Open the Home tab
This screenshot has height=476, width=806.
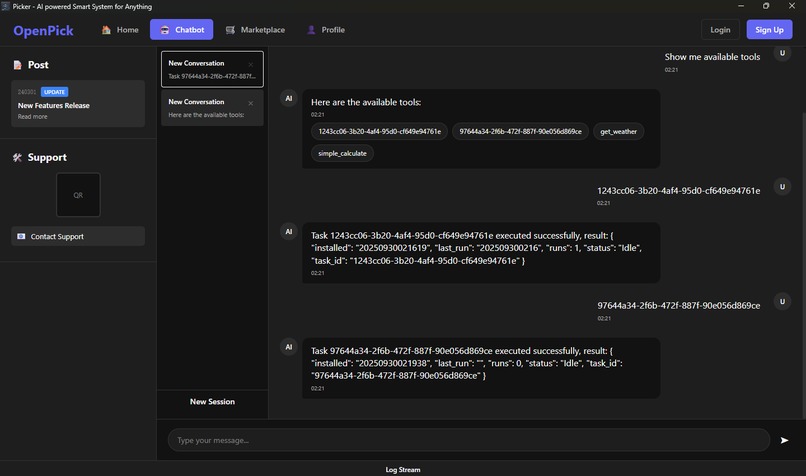[120, 30]
